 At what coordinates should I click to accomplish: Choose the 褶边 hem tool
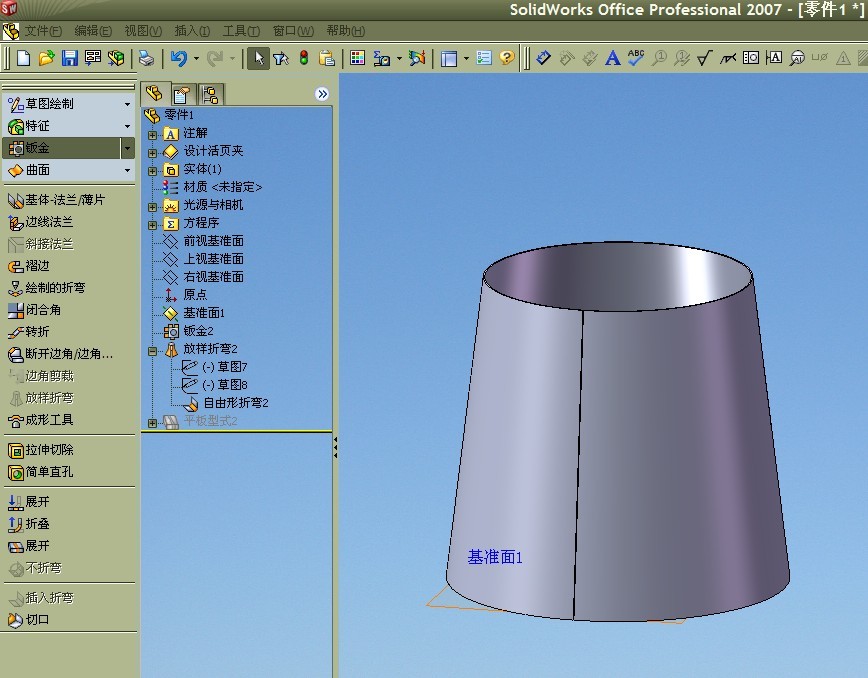(29, 266)
